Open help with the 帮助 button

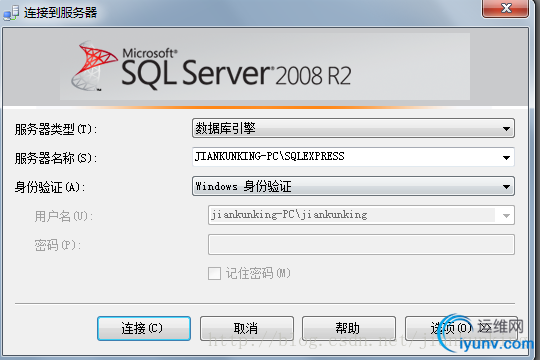pos(349,328)
